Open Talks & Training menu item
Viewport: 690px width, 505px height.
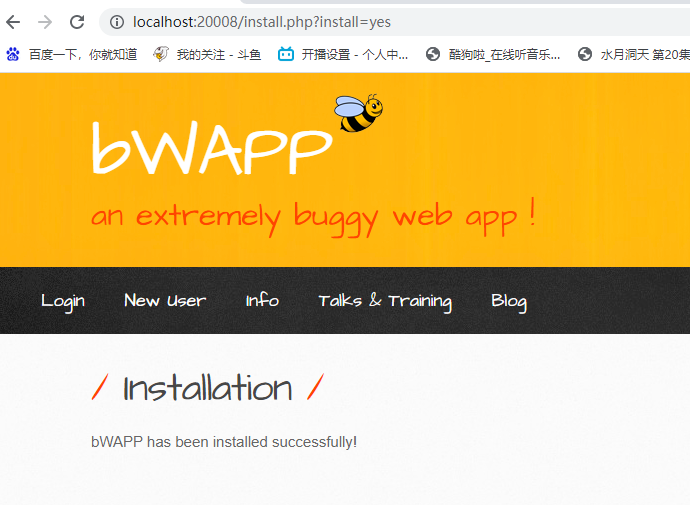coord(385,301)
